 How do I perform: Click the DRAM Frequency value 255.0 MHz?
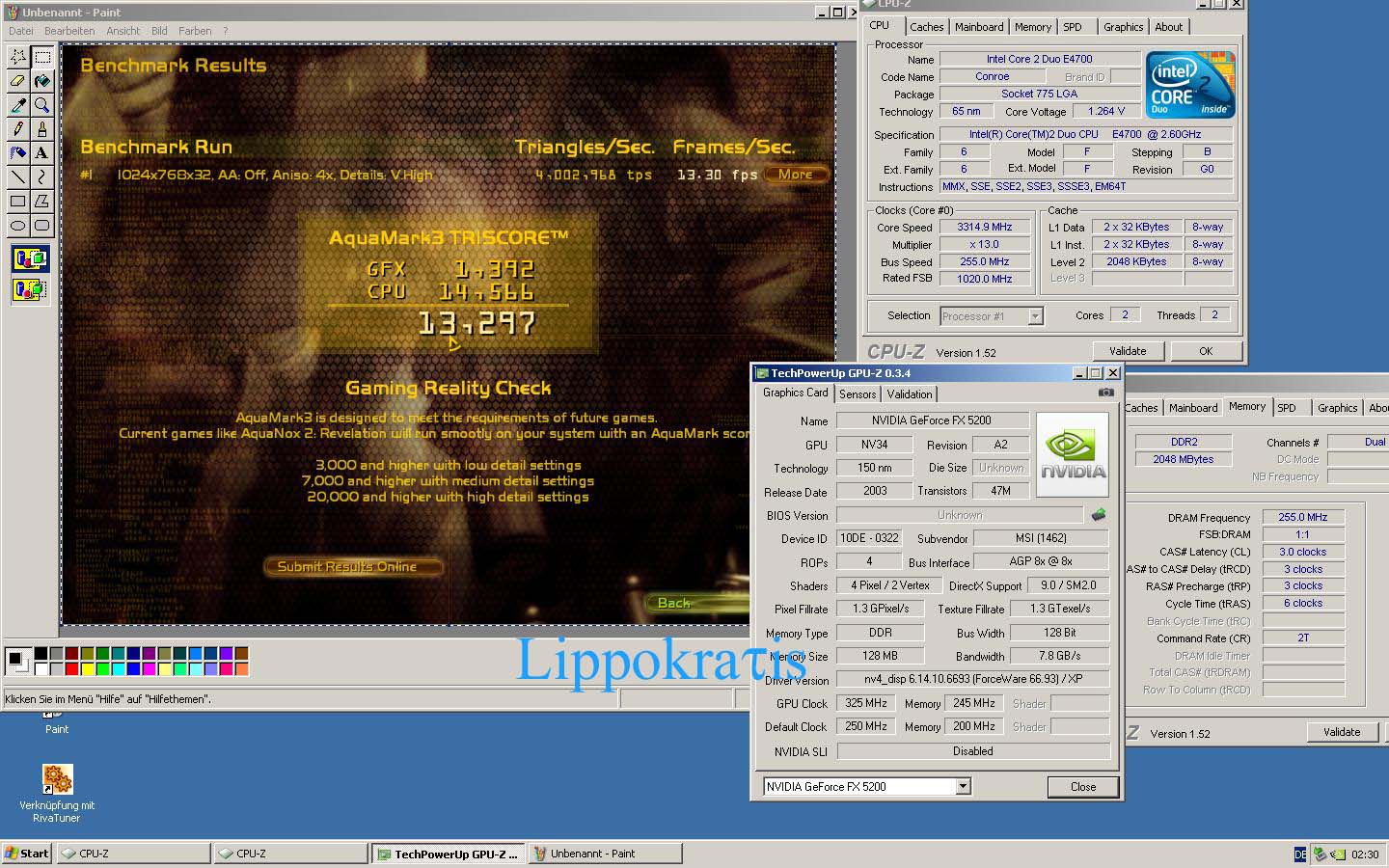pos(1302,517)
